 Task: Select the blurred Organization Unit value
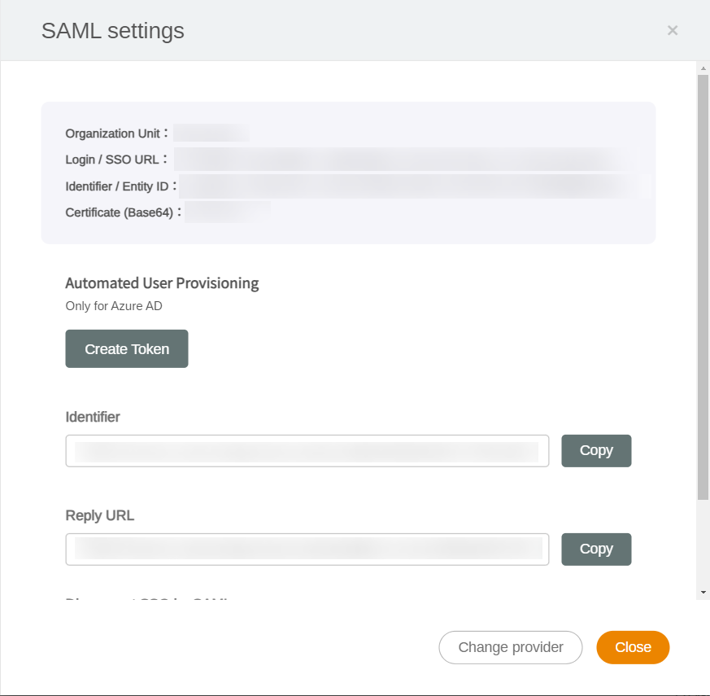click(x=212, y=133)
